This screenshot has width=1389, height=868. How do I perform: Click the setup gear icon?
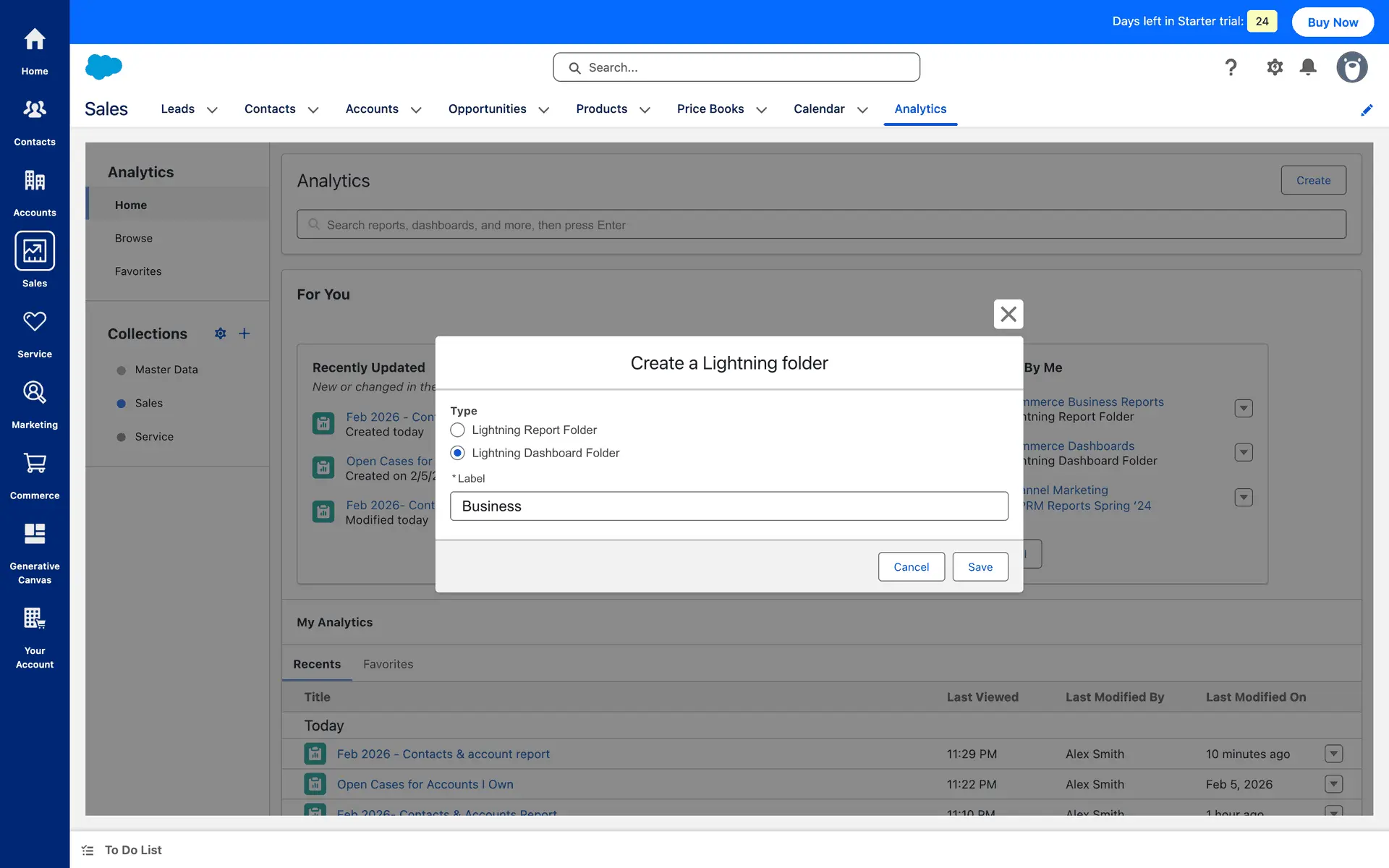1275,67
